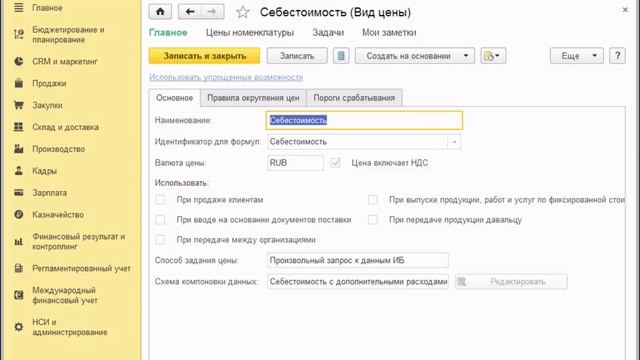Screen dimensions: 640x360
Task: Switch to Пороги срабатывания tab
Action: (354, 98)
